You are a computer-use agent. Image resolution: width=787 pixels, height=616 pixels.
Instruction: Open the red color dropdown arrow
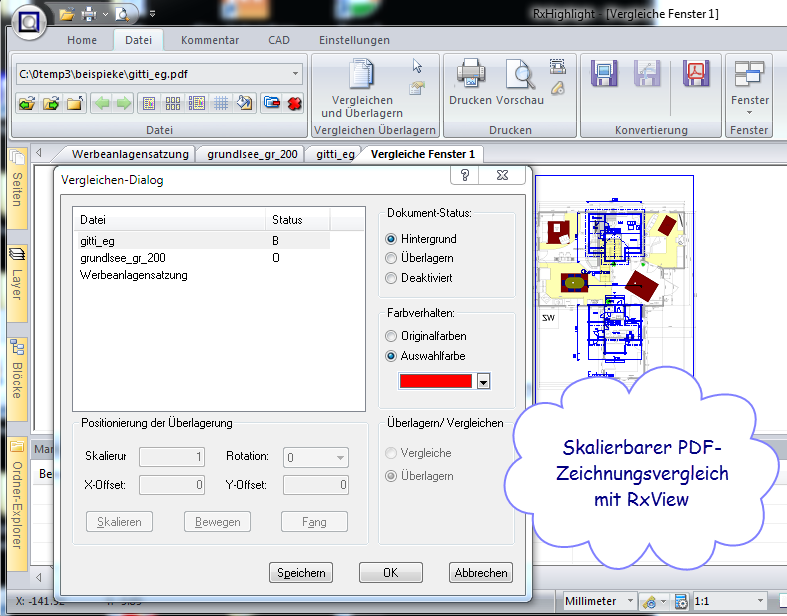(x=483, y=382)
